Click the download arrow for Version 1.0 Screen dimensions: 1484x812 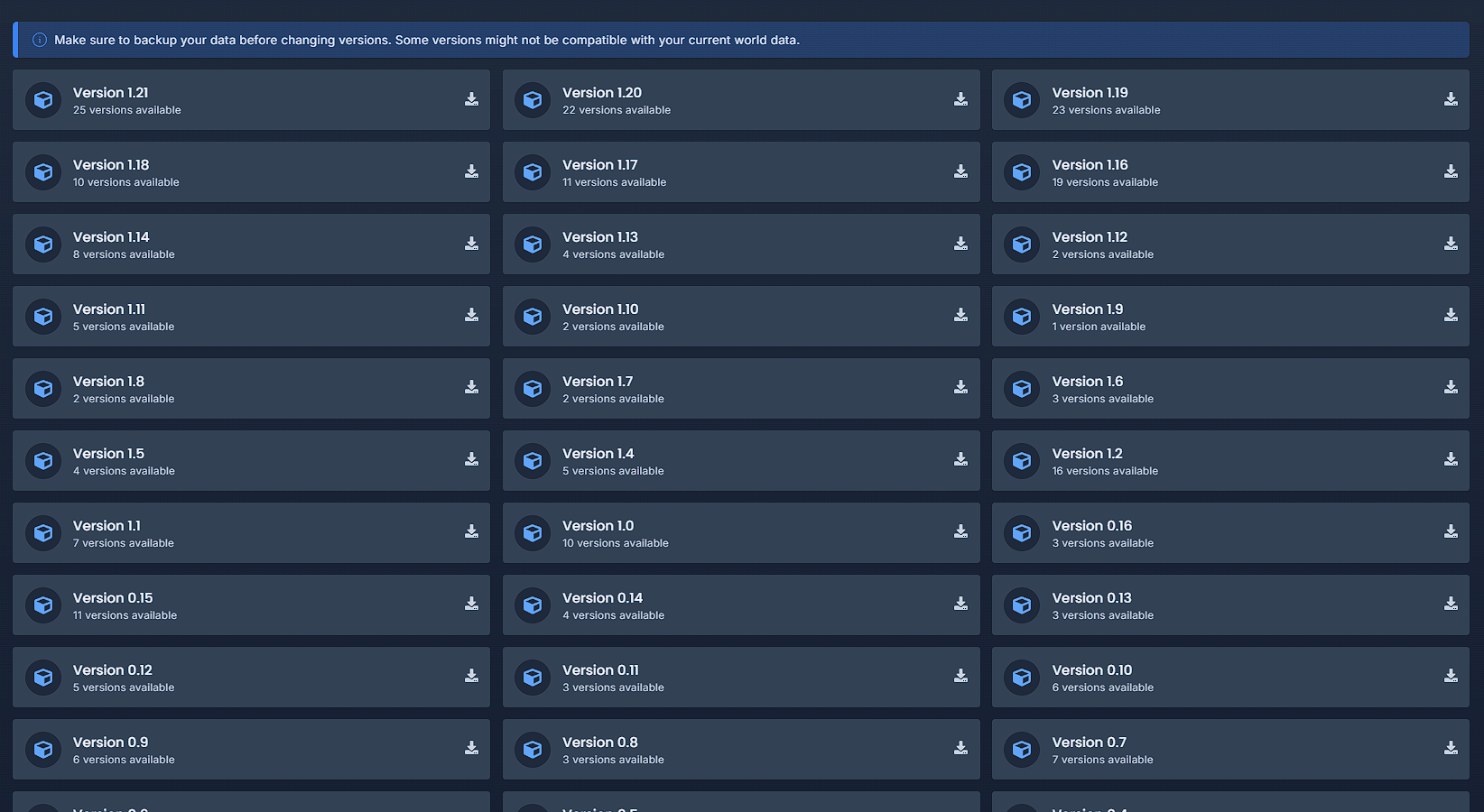click(x=960, y=531)
